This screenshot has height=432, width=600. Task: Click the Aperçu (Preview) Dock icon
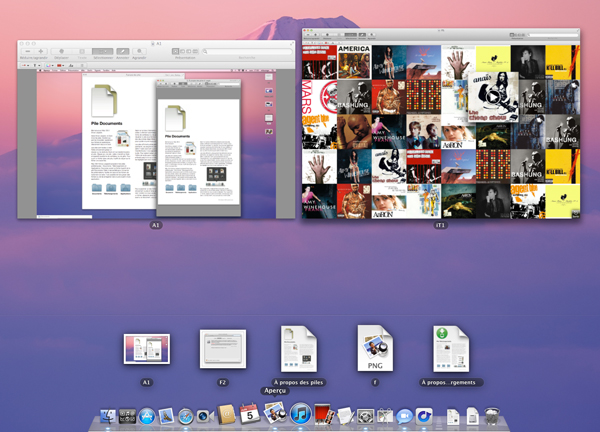(x=275, y=412)
